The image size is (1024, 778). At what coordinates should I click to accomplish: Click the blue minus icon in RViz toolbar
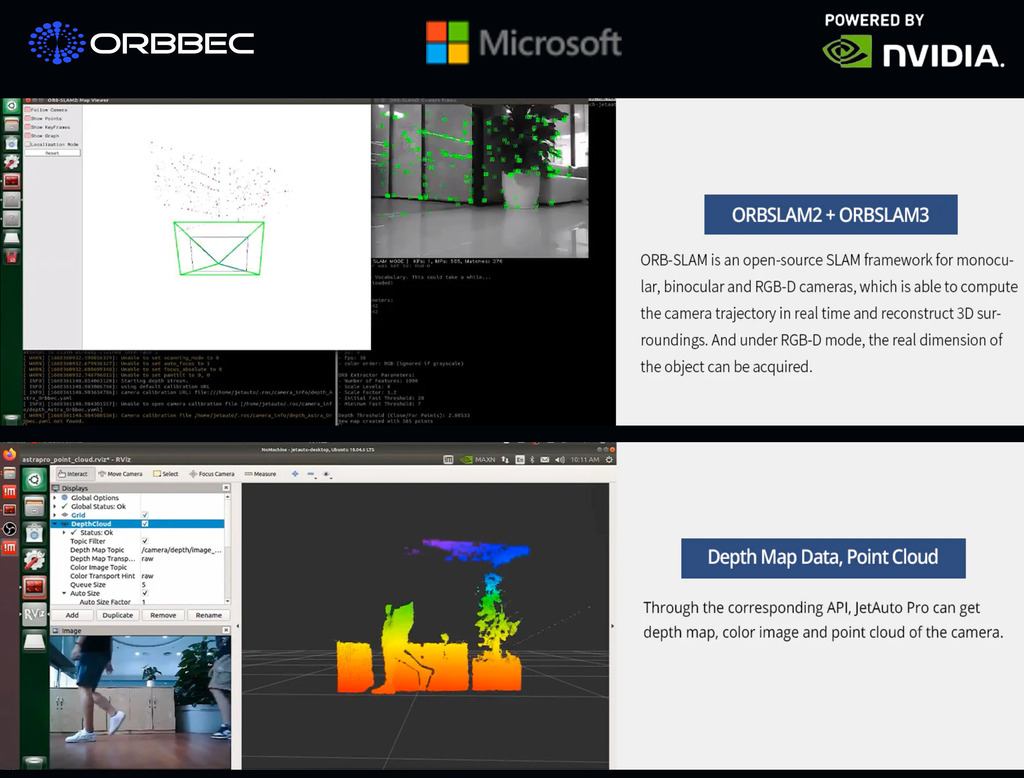pyautogui.click(x=311, y=474)
